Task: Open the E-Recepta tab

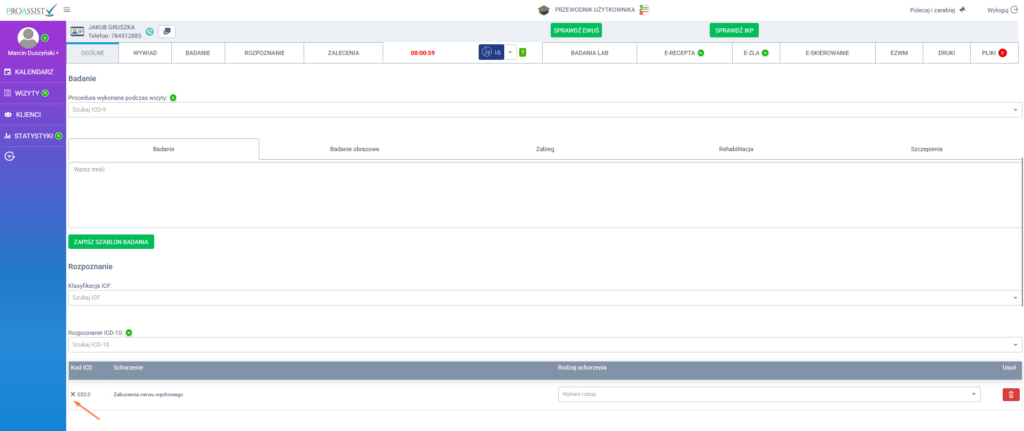Action: point(684,52)
